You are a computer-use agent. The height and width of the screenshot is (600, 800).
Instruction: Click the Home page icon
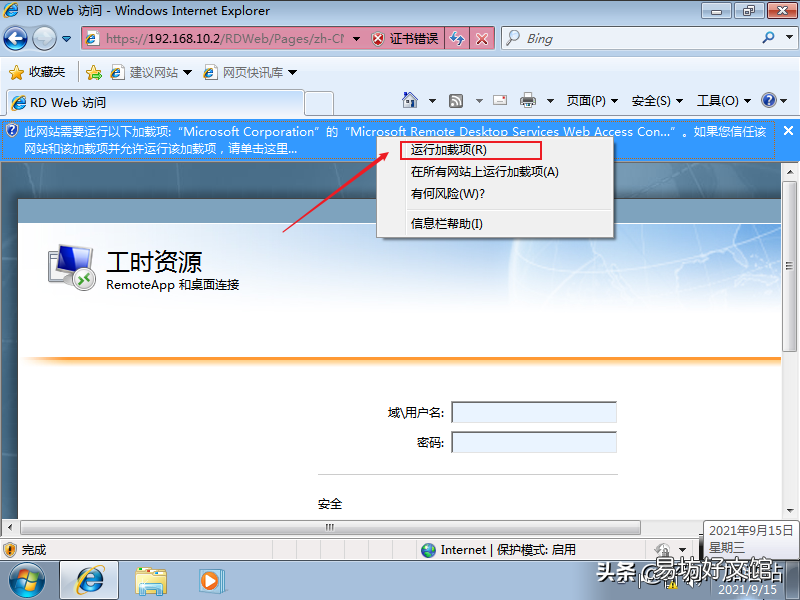click(x=410, y=101)
